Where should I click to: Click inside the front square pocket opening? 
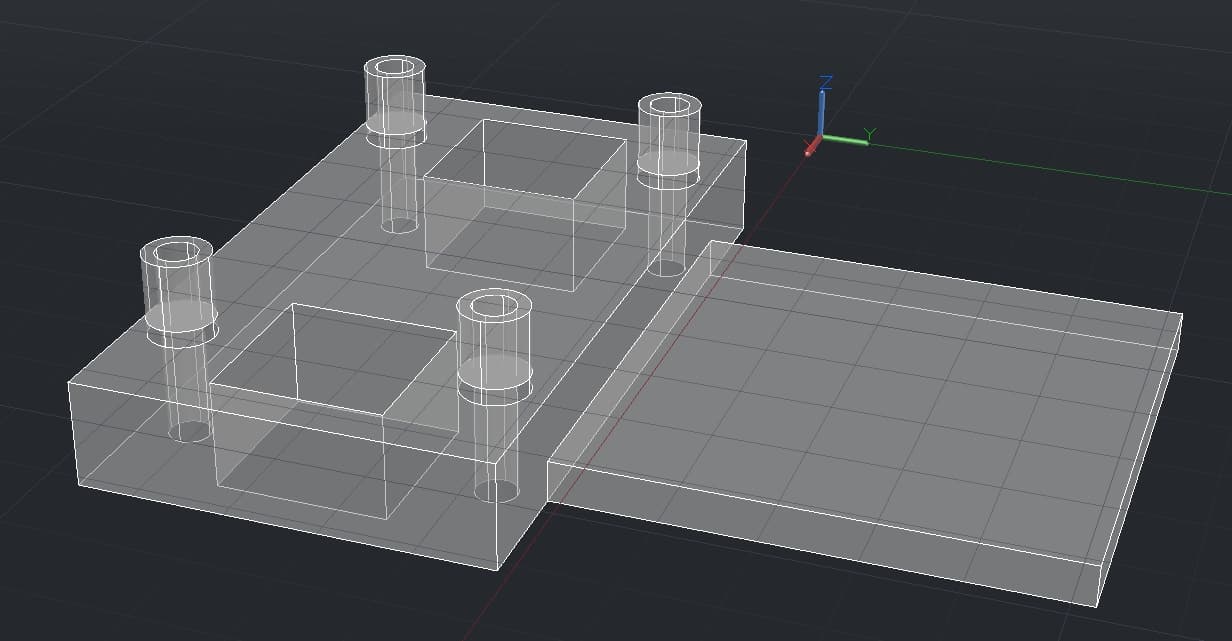point(333,358)
